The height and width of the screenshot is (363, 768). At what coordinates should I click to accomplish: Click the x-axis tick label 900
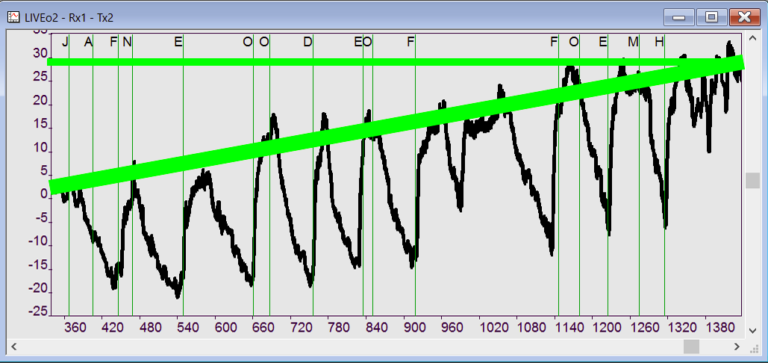[x=414, y=327]
